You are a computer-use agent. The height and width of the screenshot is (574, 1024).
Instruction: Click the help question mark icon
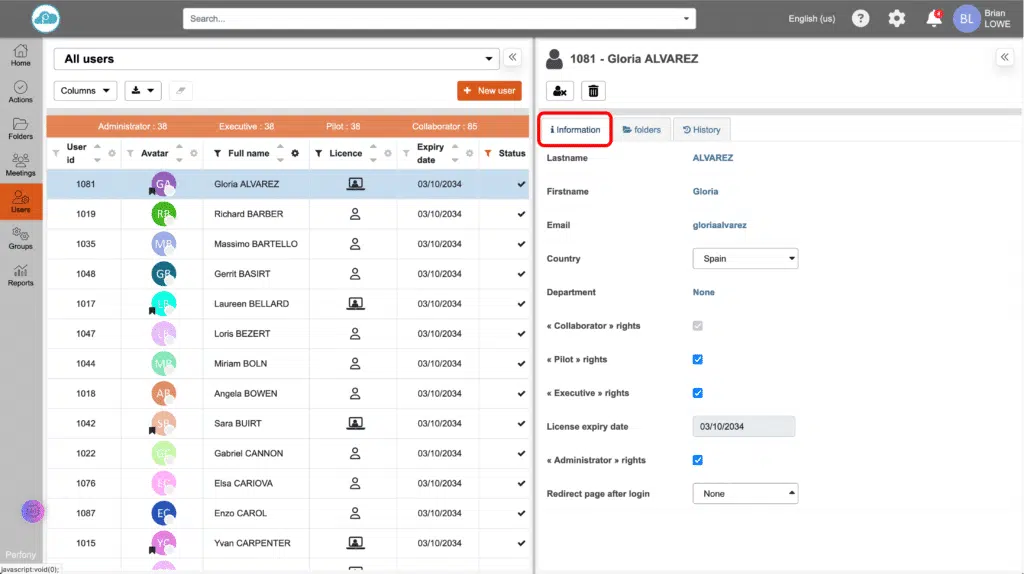860,18
